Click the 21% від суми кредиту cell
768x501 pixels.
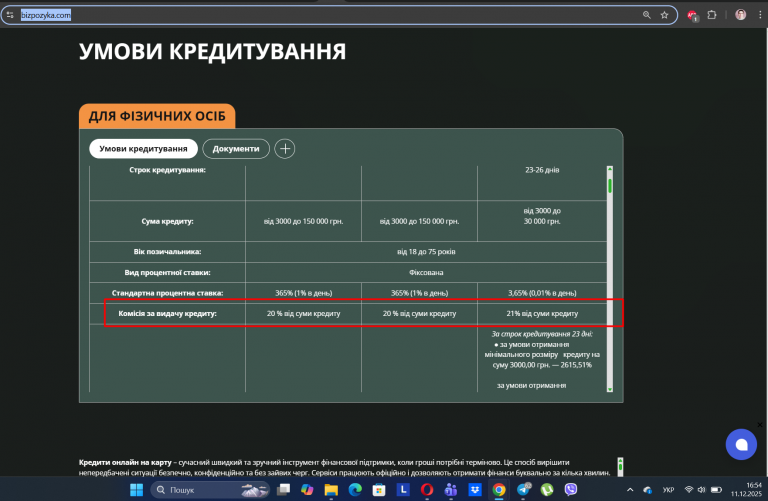[x=542, y=313]
